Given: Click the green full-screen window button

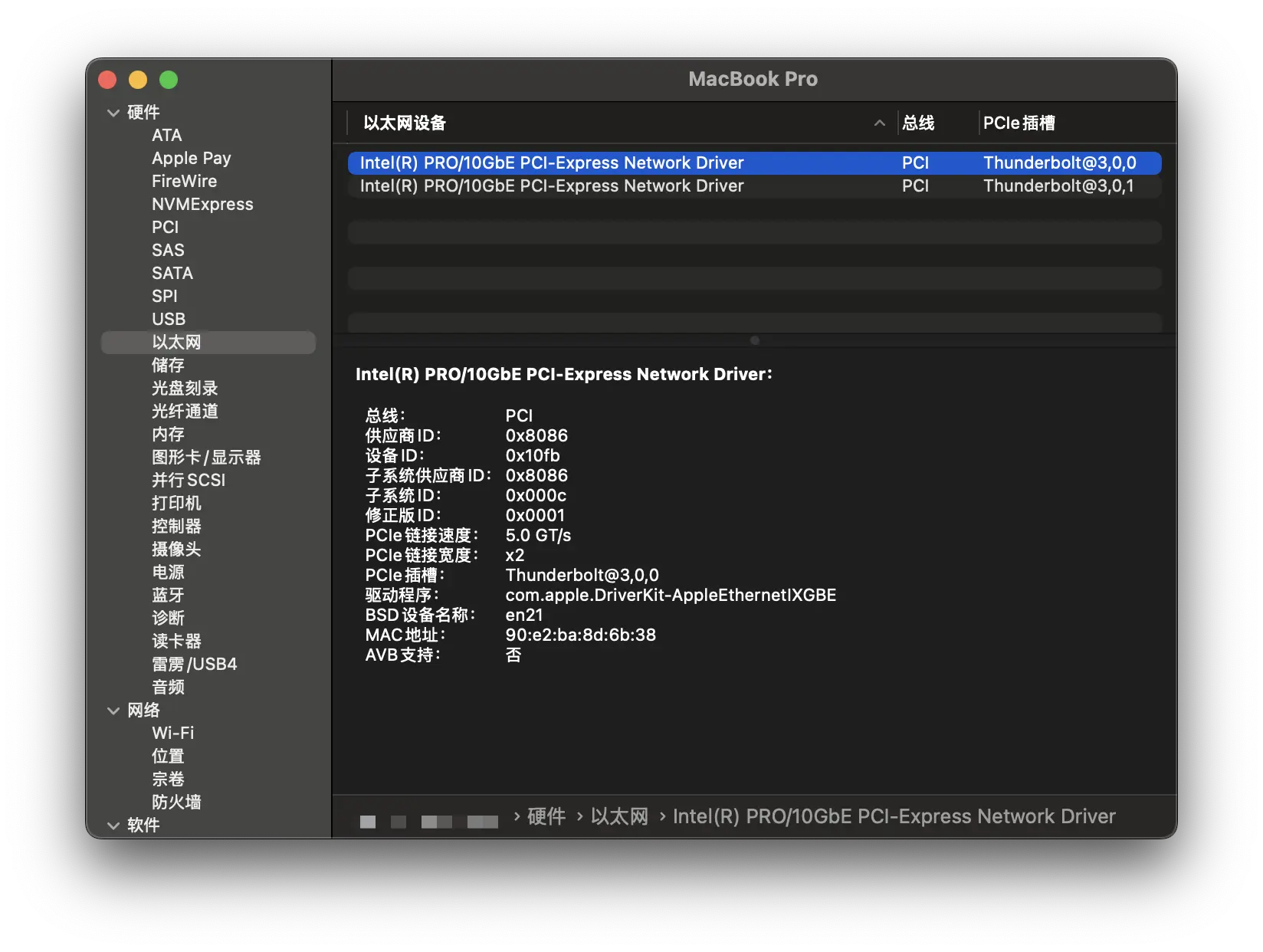Looking at the screenshot, I should click(169, 80).
